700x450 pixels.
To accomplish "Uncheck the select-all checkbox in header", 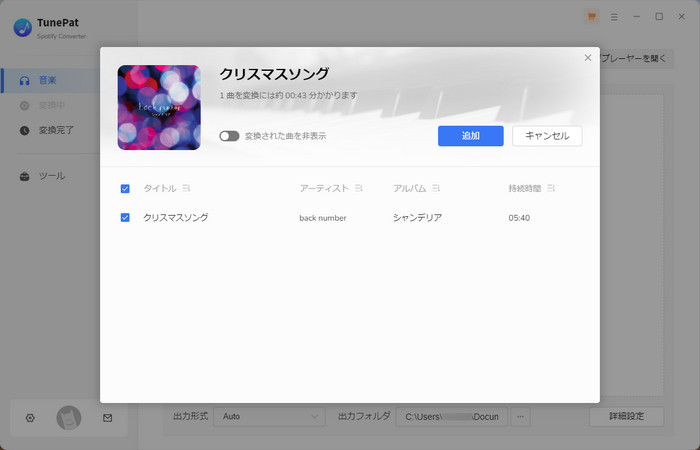I will click(x=125, y=189).
